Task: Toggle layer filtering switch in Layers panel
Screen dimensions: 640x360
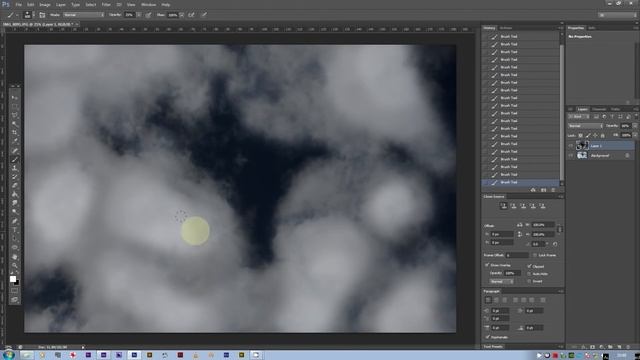Action: 636,117
